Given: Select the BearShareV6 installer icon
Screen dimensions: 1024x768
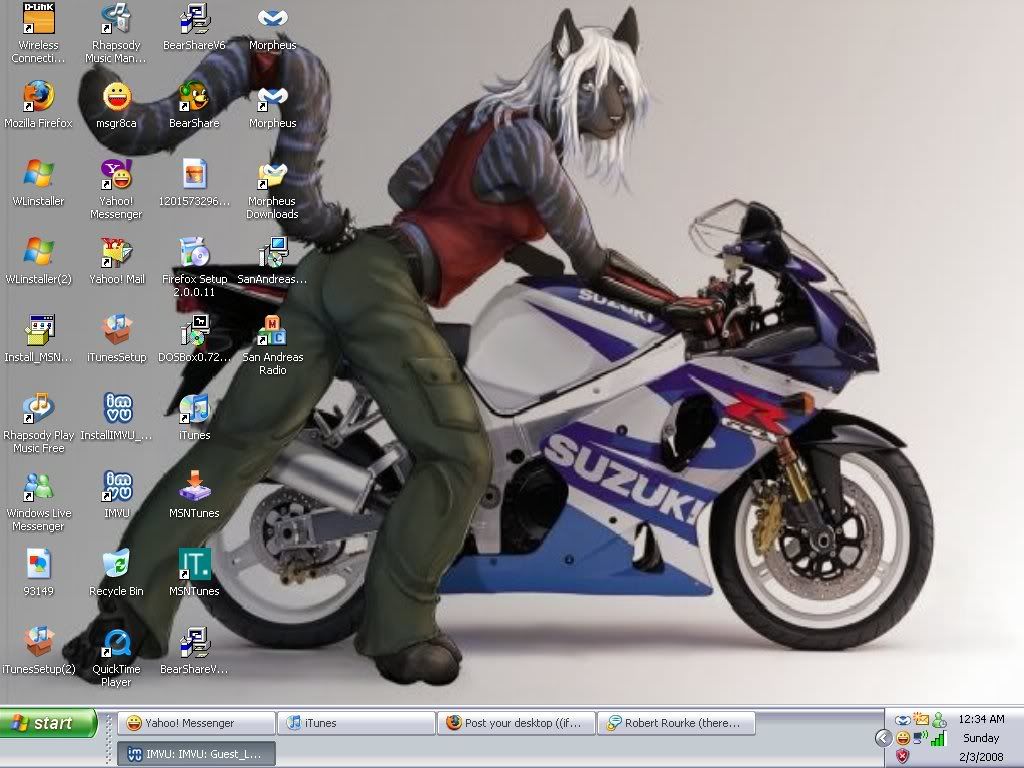Looking at the screenshot, I should click(x=194, y=27).
